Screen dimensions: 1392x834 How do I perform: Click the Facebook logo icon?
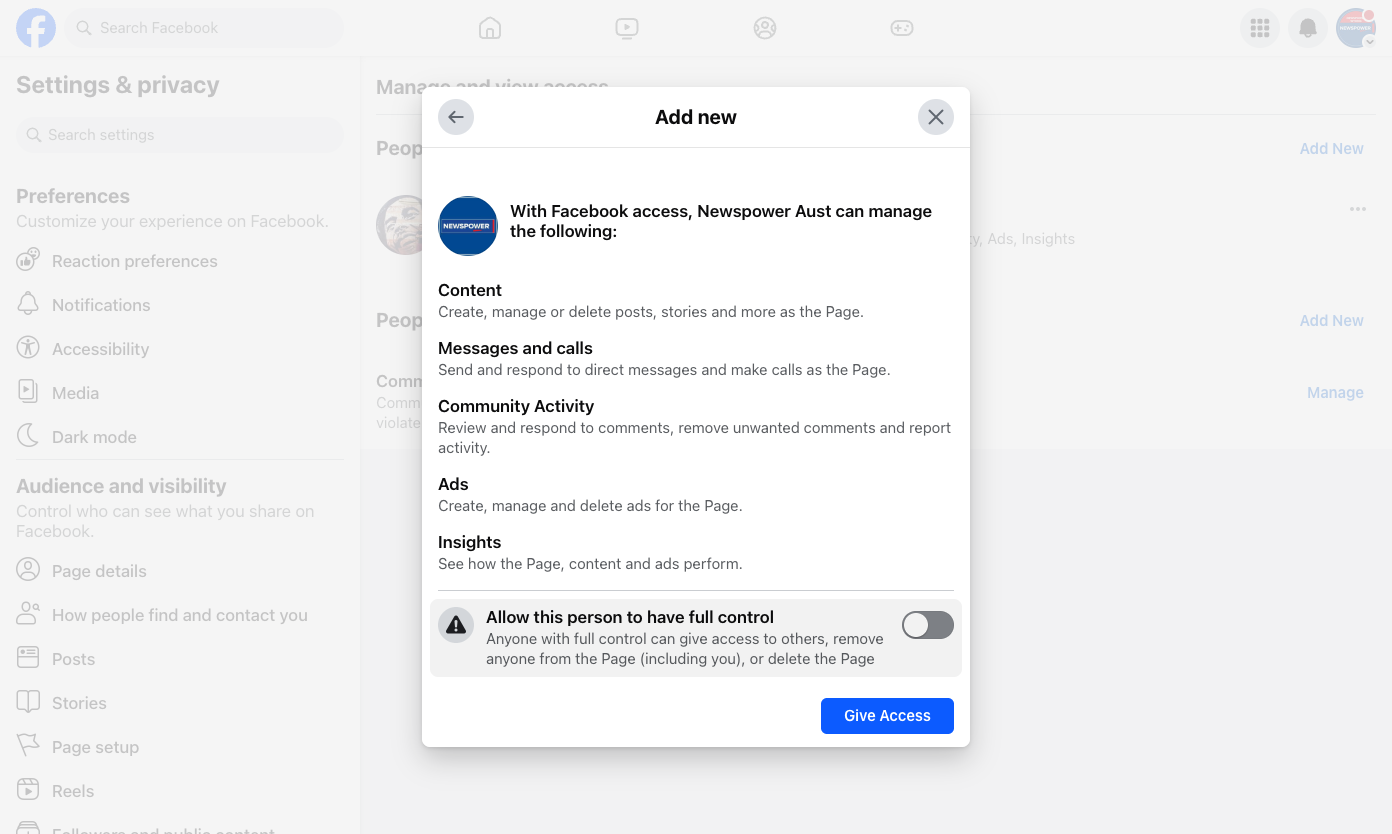pos(36,28)
